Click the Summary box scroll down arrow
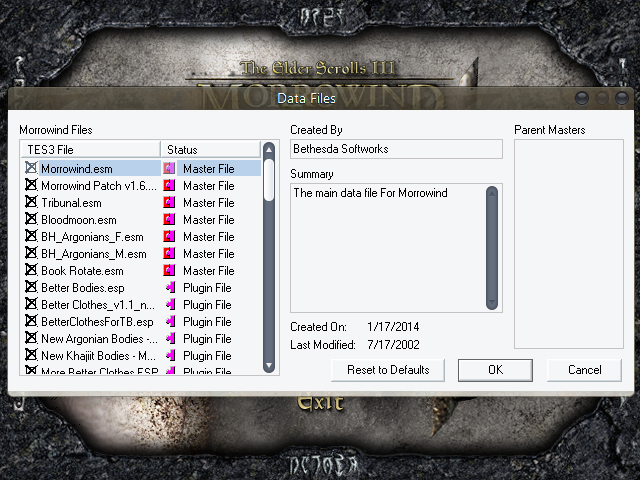Image resolution: width=640 pixels, height=480 pixels. click(492, 302)
